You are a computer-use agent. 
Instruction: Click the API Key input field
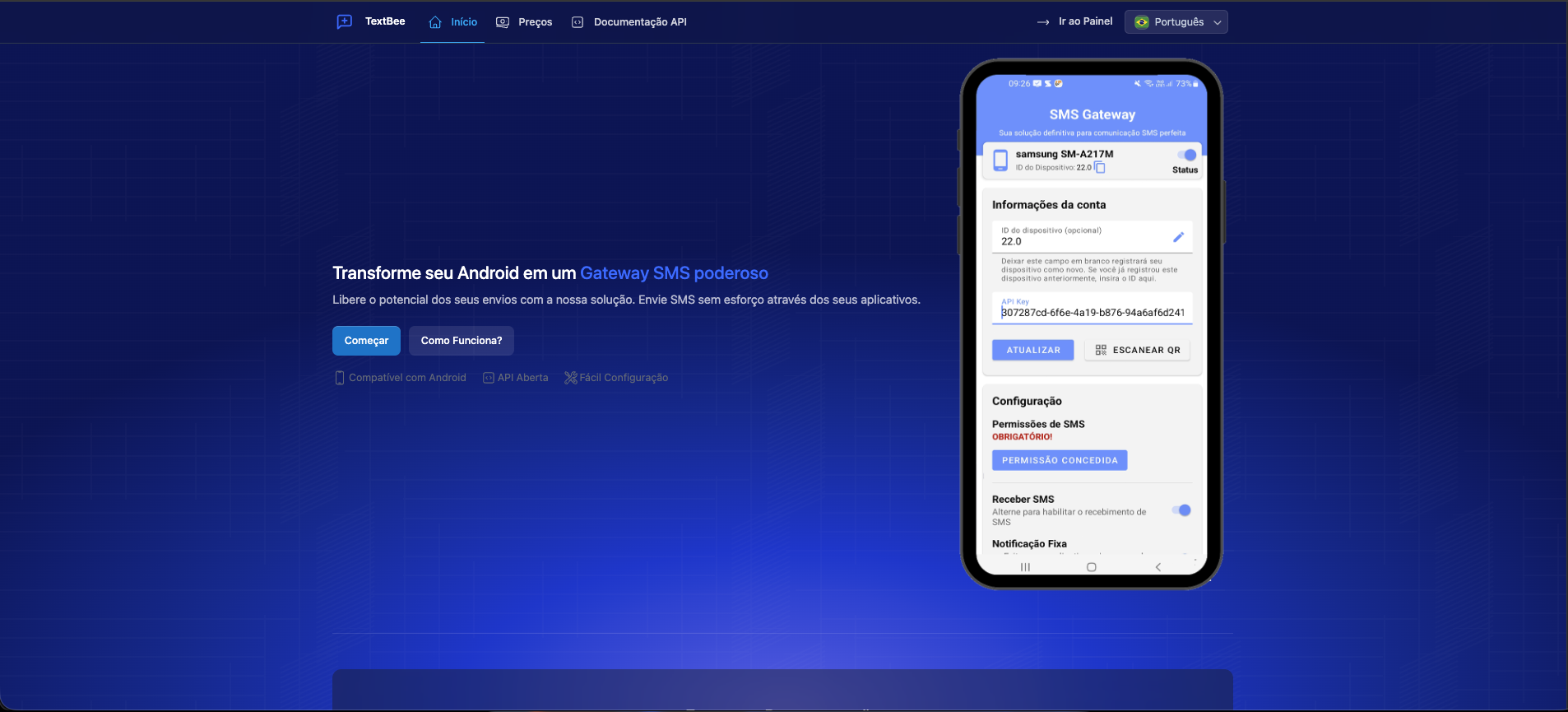(1092, 312)
